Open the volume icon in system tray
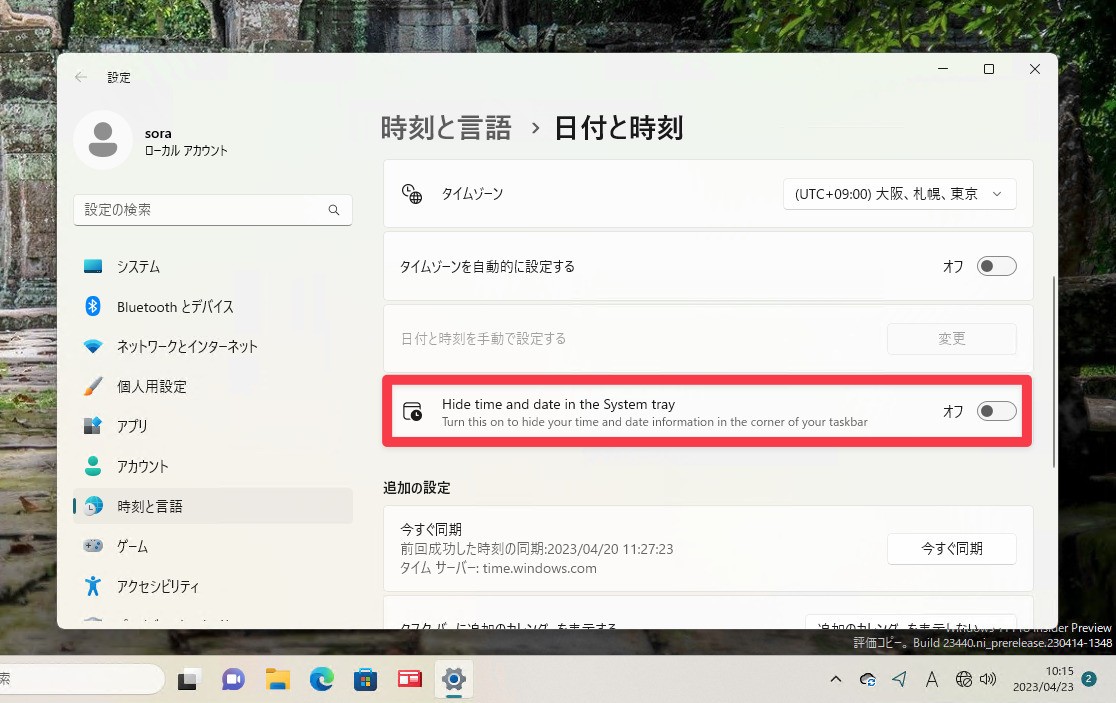Image resolution: width=1116 pixels, height=703 pixels. coord(989,679)
